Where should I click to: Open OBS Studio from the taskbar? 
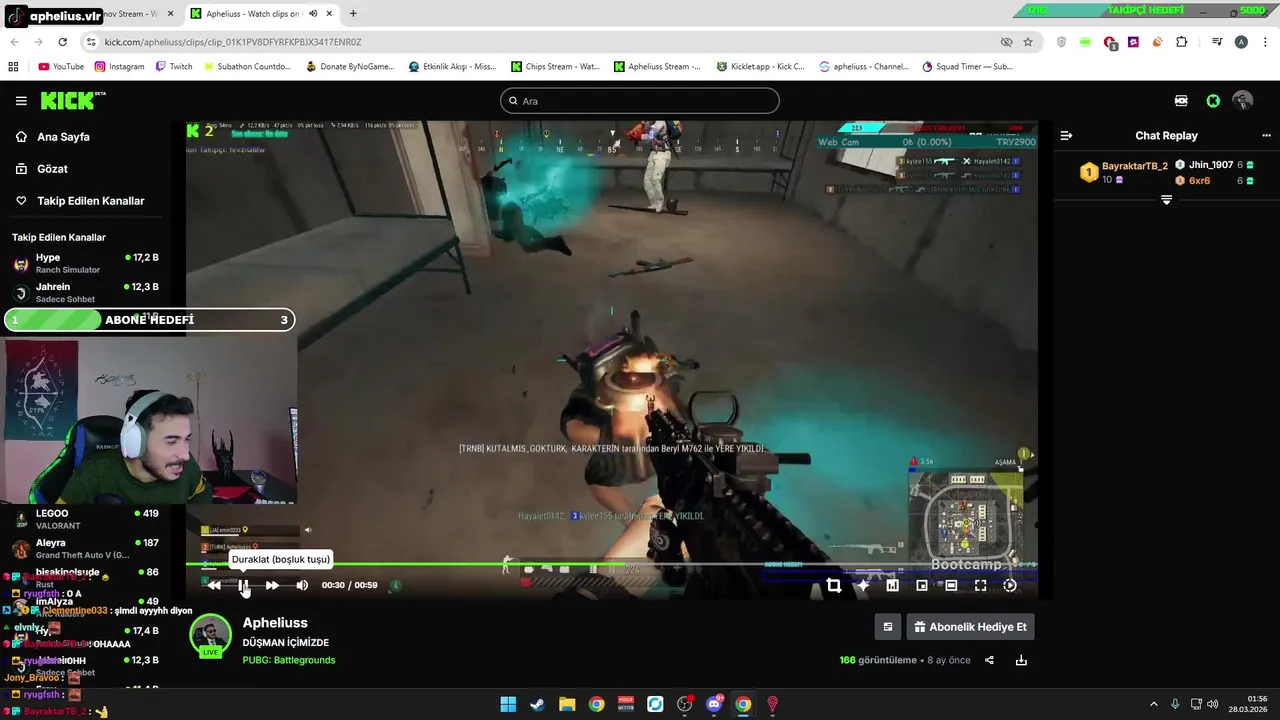pos(685,704)
